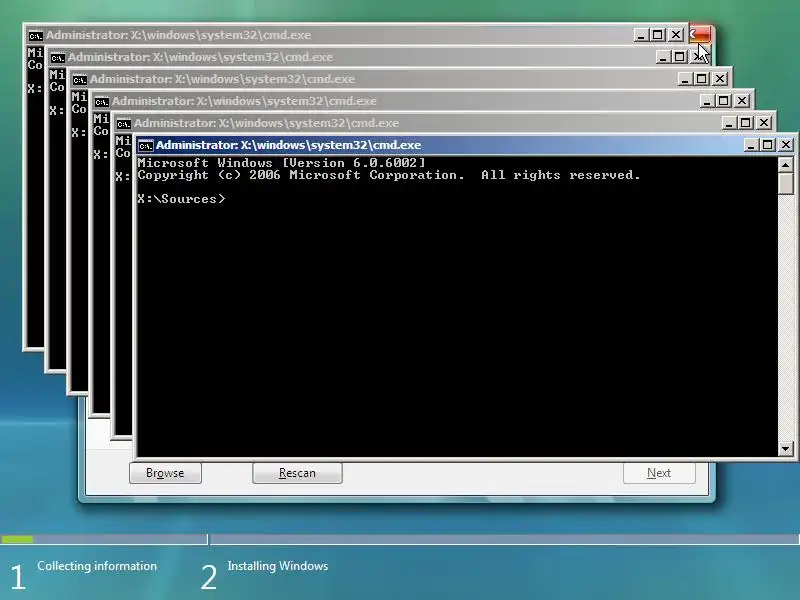Click the green filled part of the setup progress bar
The image size is (800, 600).
coord(17,539)
